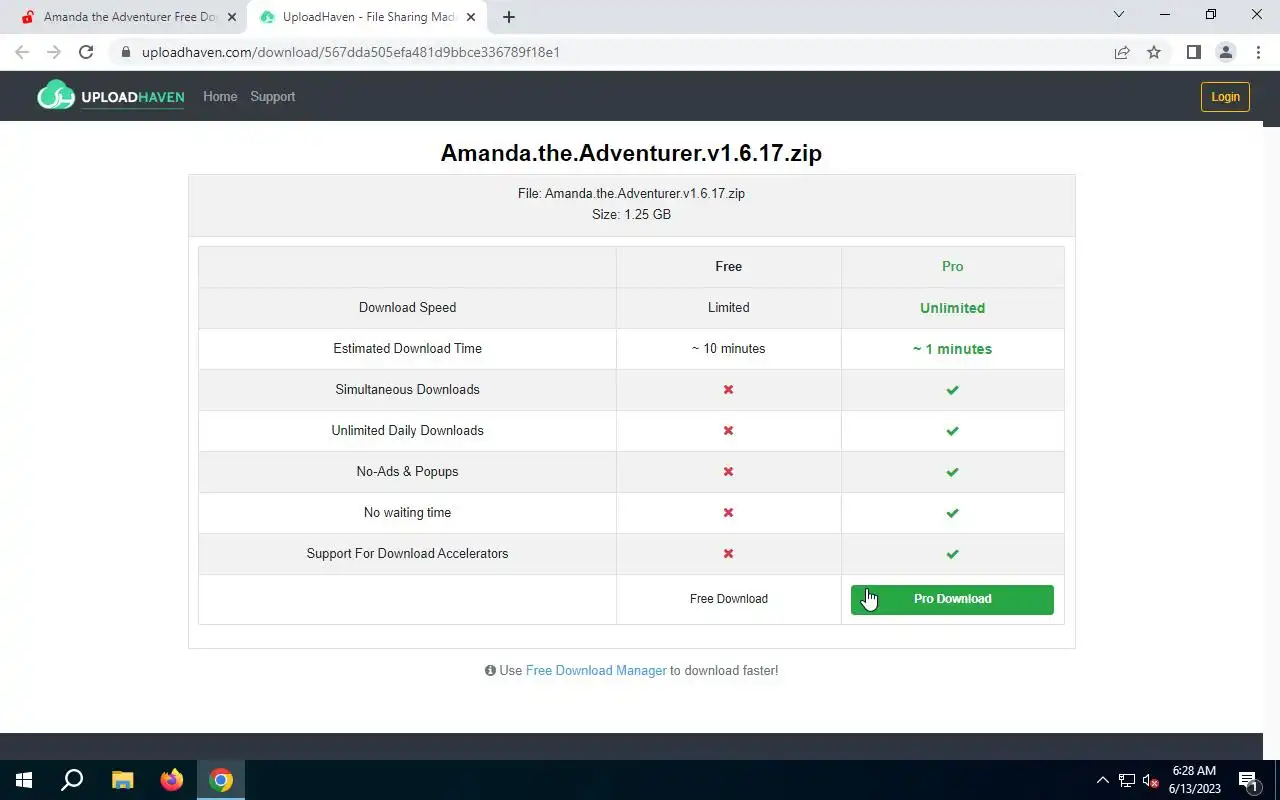Open the taskbar clock and date
Screen dimensions: 1280x800
coord(1195,780)
